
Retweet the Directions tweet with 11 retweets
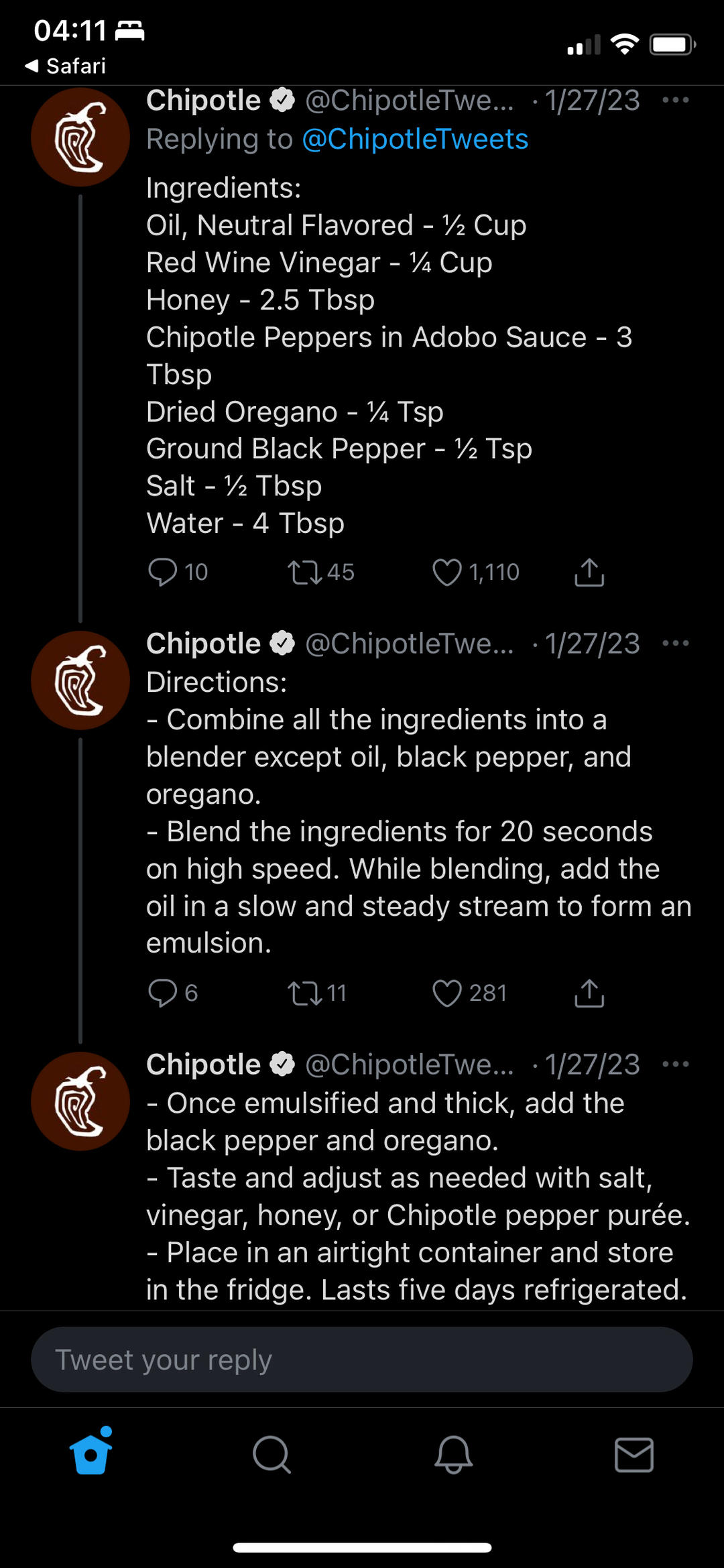304,993
